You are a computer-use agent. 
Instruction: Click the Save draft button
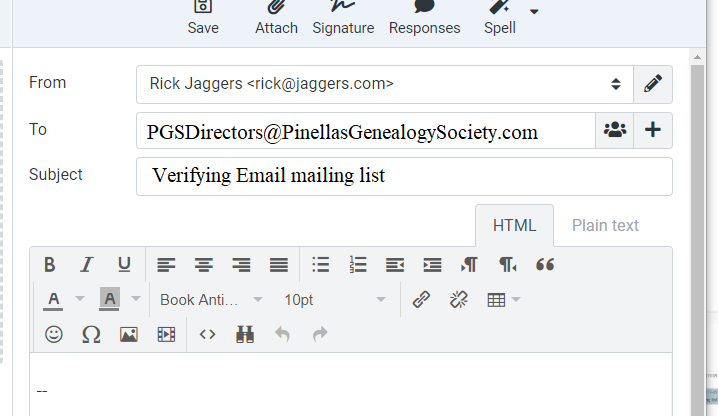pyautogui.click(x=203, y=18)
